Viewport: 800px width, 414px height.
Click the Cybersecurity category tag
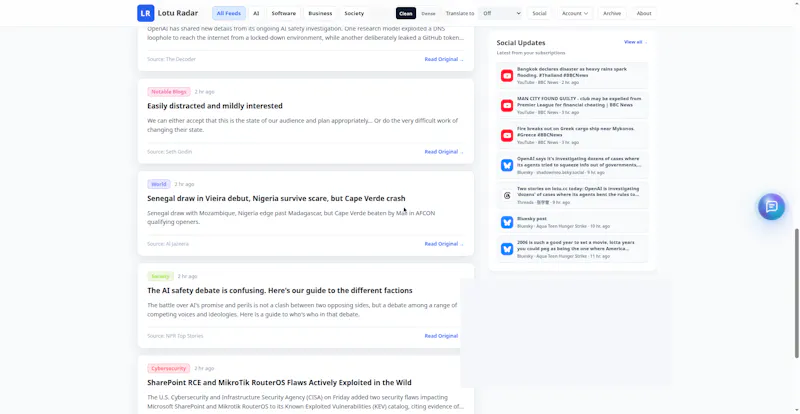coord(168,368)
